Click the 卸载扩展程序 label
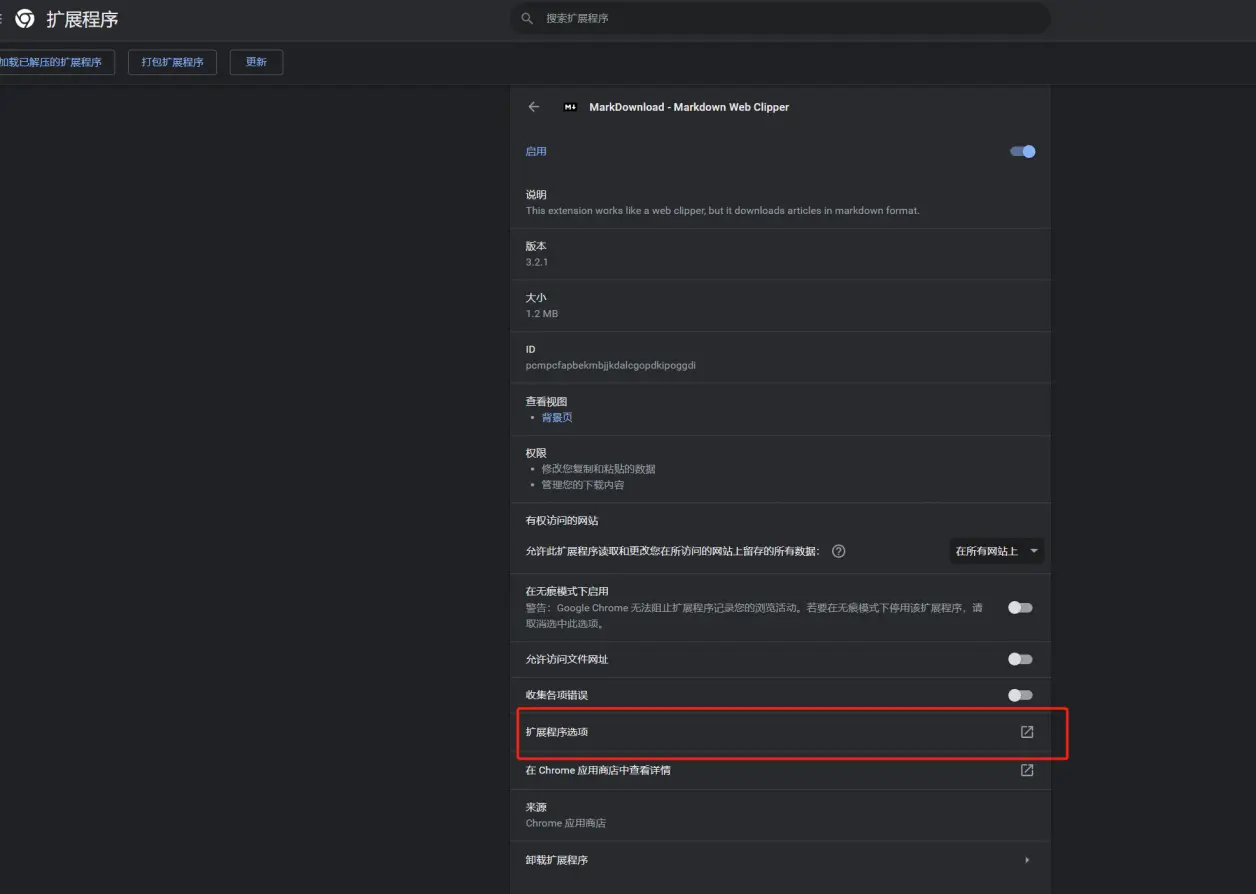Viewport: 1256px width, 894px height. [x=557, y=860]
